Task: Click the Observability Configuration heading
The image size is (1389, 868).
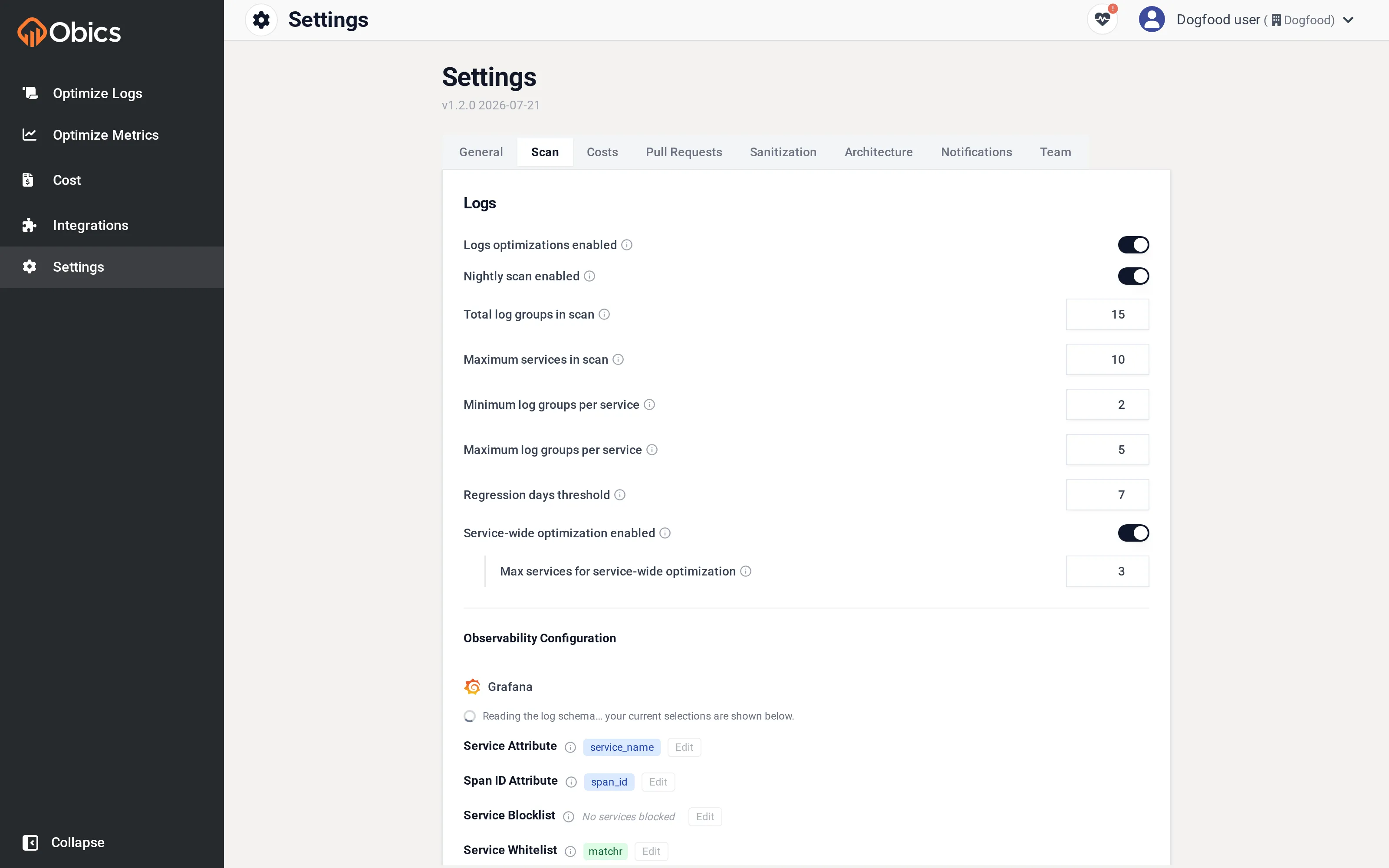Action: point(540,638)
